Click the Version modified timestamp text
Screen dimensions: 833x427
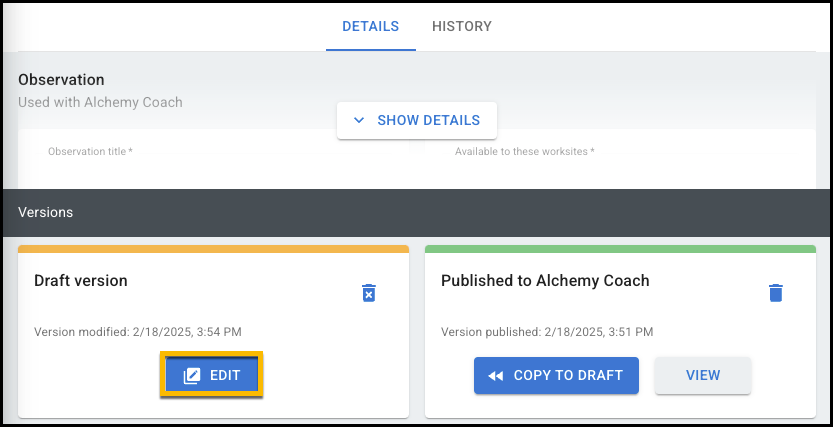pos(138,332)
